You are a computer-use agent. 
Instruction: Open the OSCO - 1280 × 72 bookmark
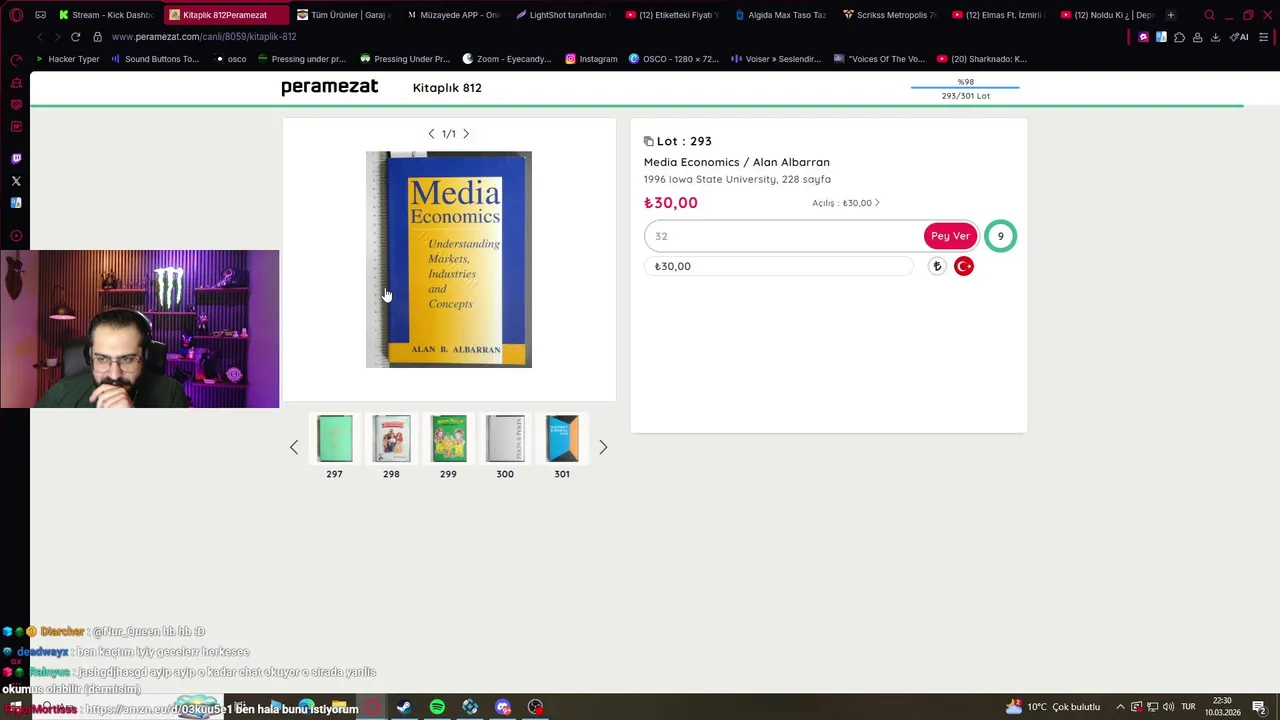(x=673, y=59)
